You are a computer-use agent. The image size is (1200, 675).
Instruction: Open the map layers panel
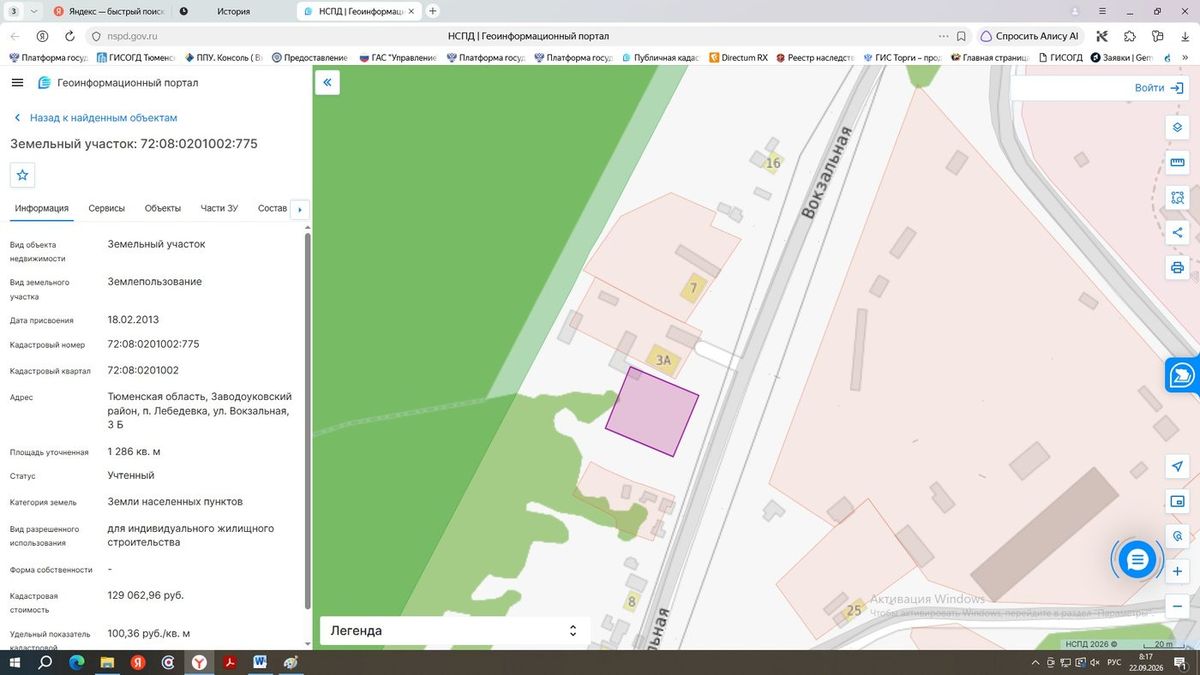1177,128
